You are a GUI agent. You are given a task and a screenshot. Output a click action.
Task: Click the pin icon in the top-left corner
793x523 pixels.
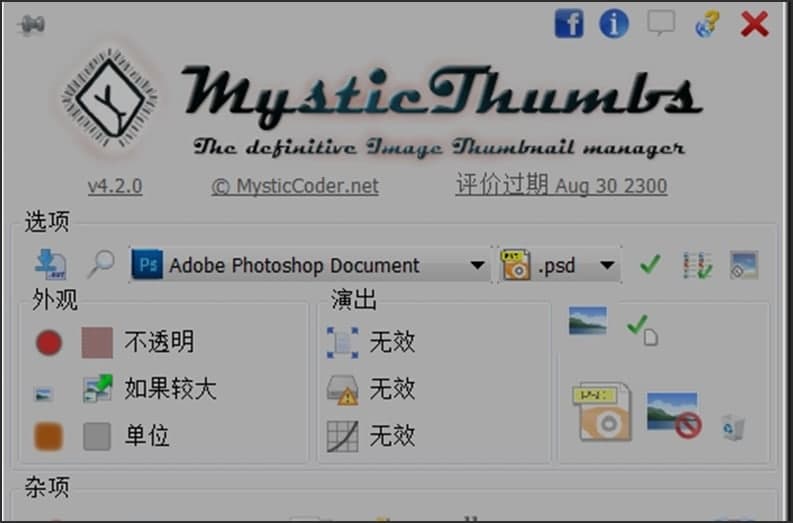31,25
